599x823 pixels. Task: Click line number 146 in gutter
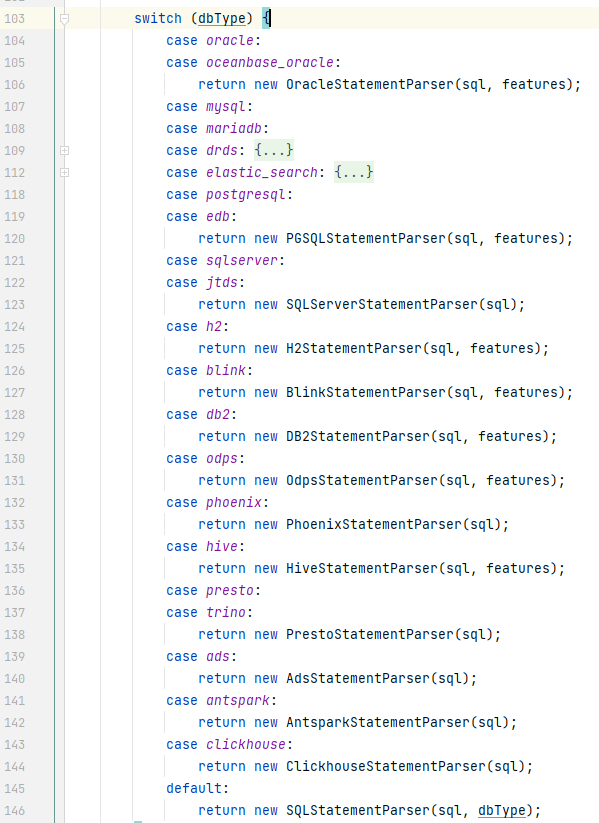click(x=15, y=810)
